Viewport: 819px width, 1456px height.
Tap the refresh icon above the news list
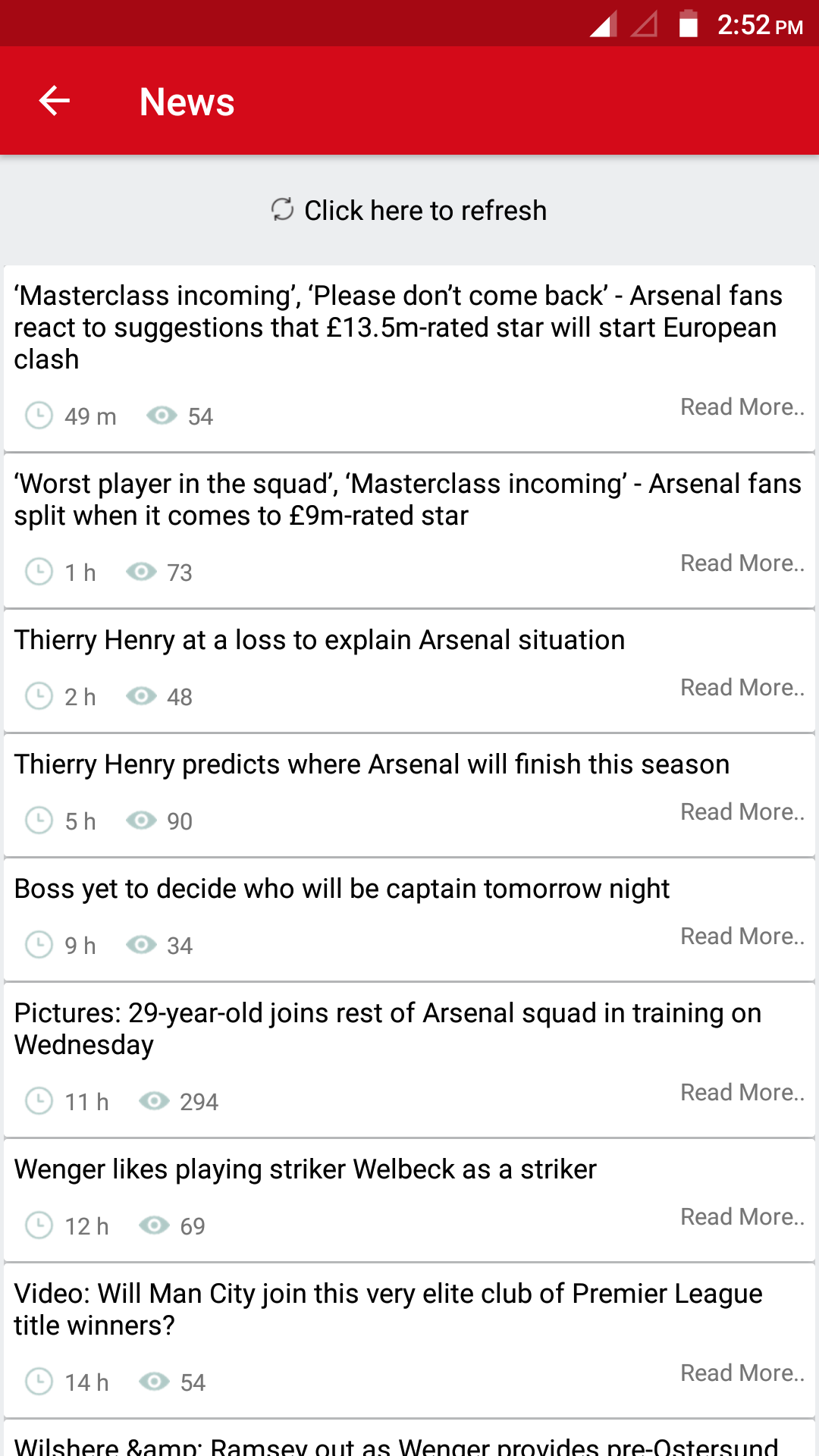click(x=282, y=209)
